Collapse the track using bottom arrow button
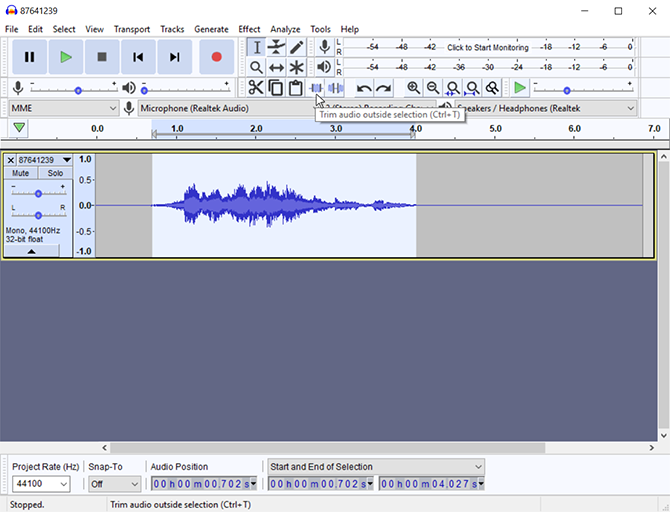The height and width of the screenshot is (512, 670). tap(31, 252)
